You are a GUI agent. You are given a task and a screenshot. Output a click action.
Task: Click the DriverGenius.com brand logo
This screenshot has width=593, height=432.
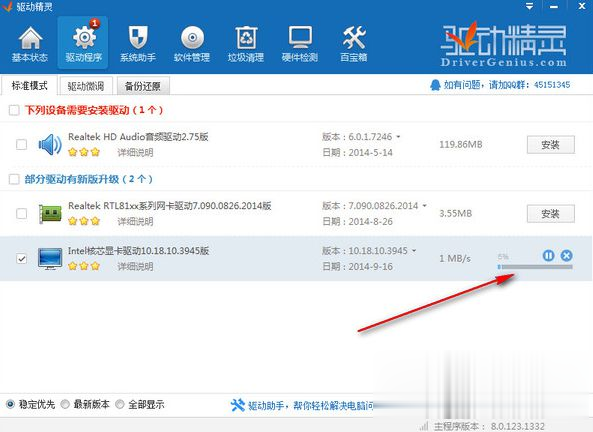click(503, 45)
